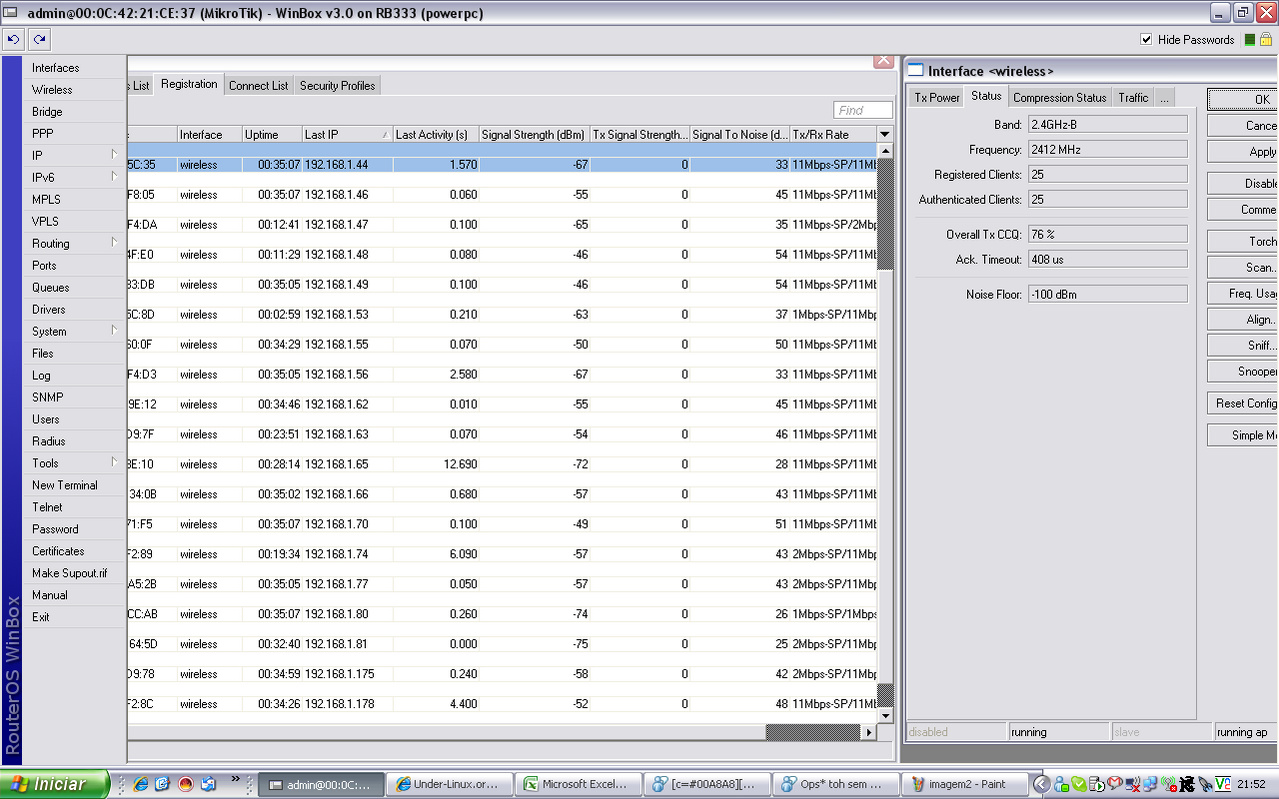Open Internet Explorer from quick launch
Screen dimensions: 1279x799
click(x=141, y=784)
